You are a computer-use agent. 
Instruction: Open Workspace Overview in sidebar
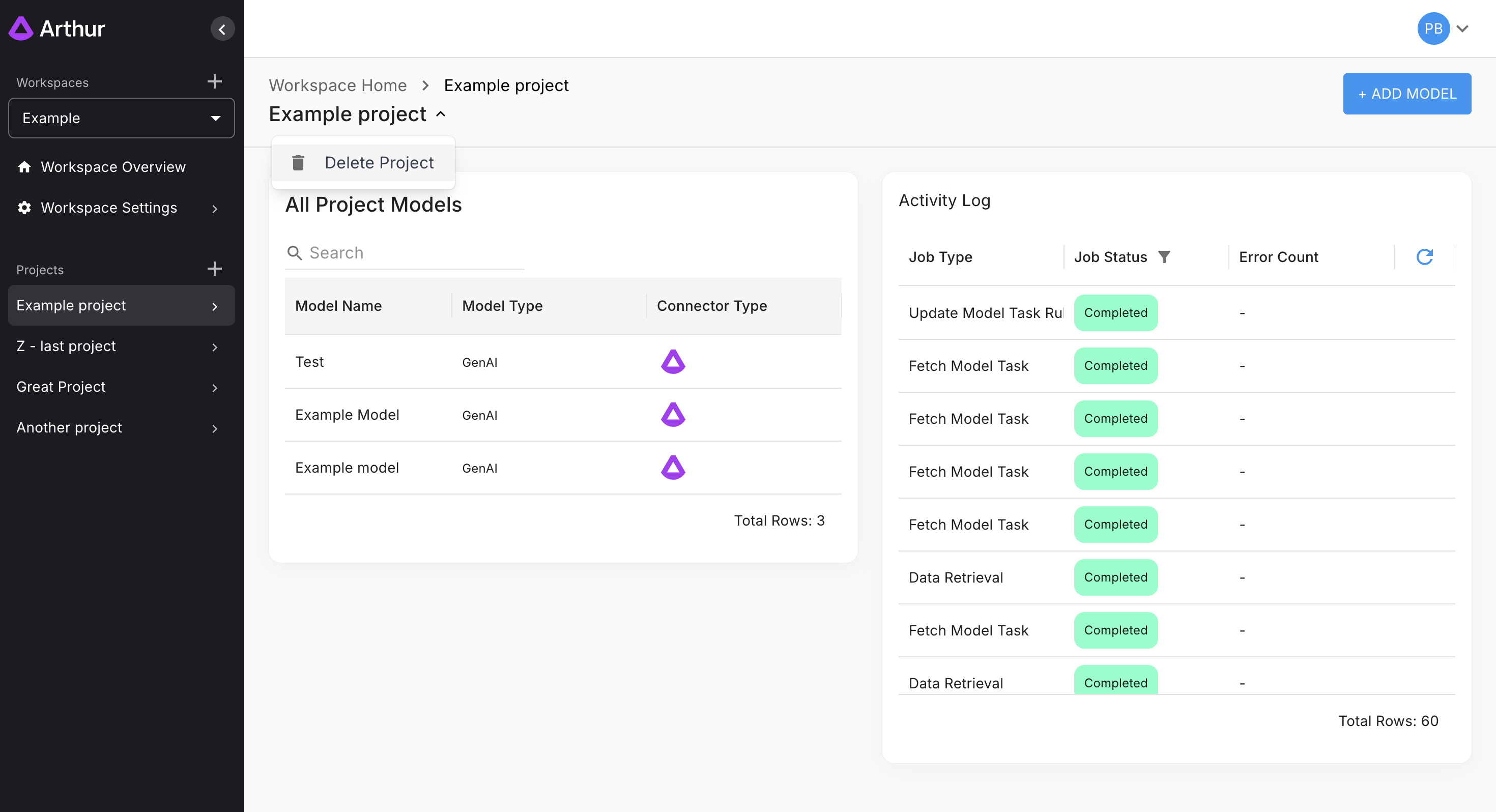click(112, 167)
